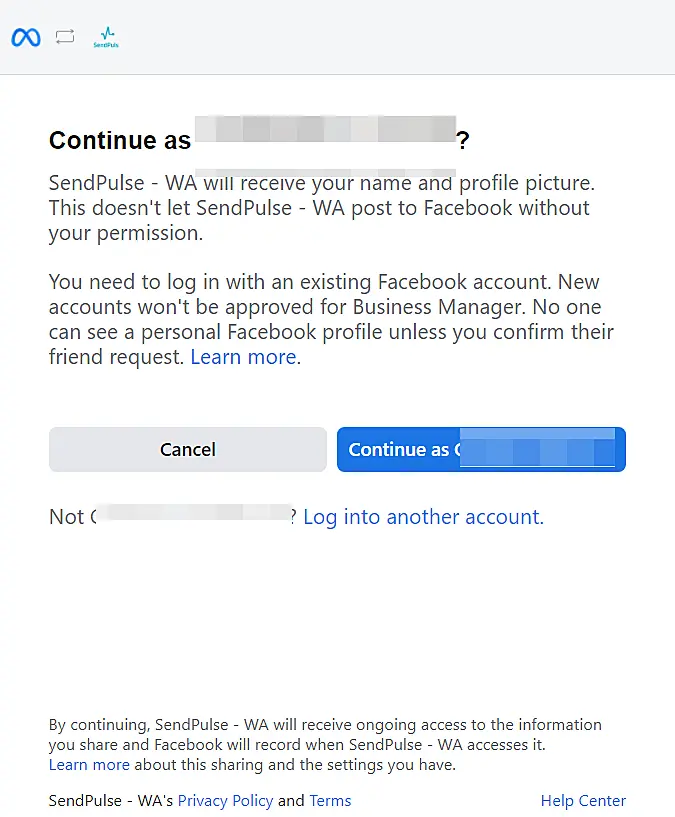
Task: Click the blue Continue as button
Action: (x=481, y=450)
